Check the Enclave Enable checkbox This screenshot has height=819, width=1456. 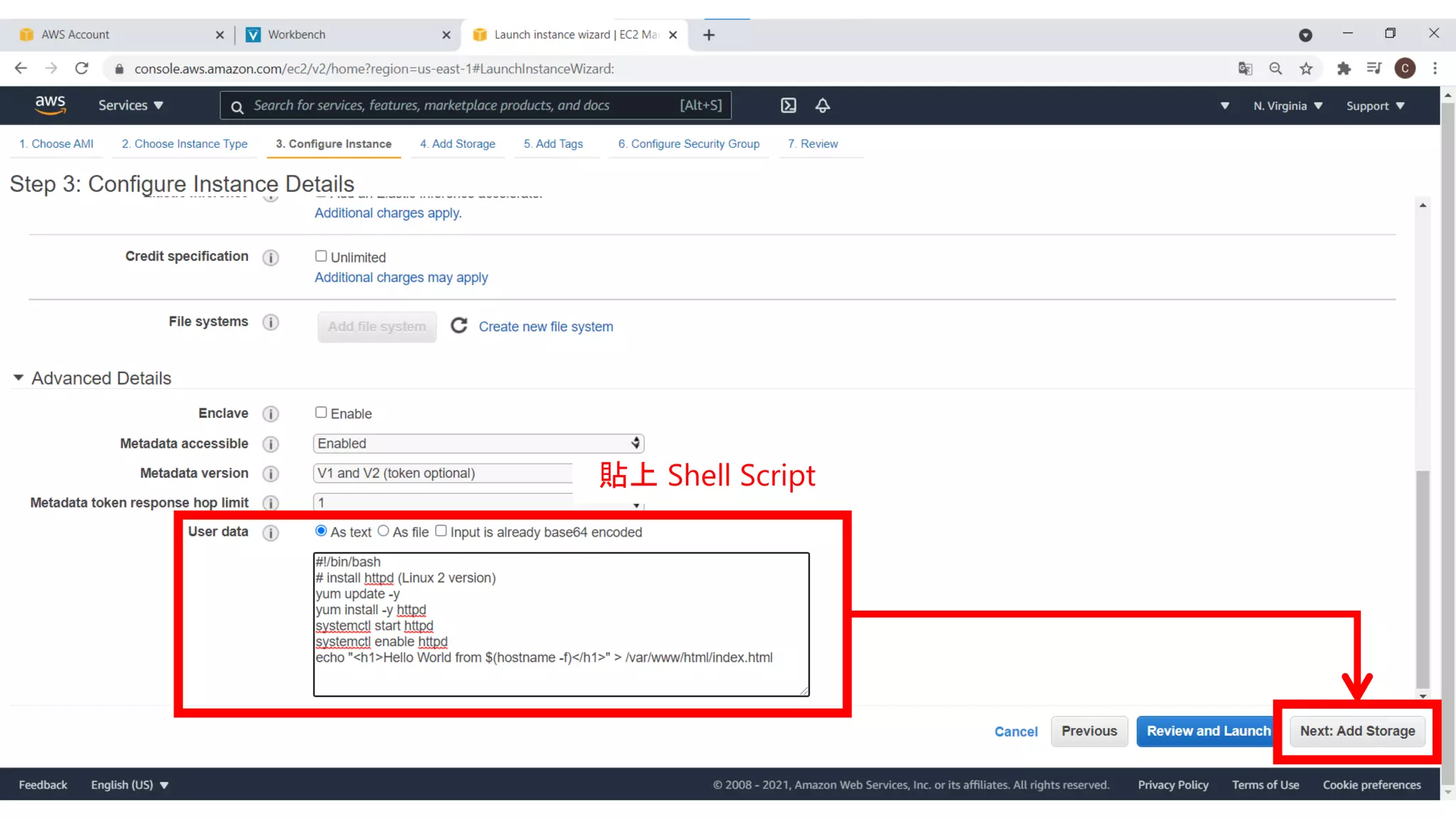click(x=321, y=412)
